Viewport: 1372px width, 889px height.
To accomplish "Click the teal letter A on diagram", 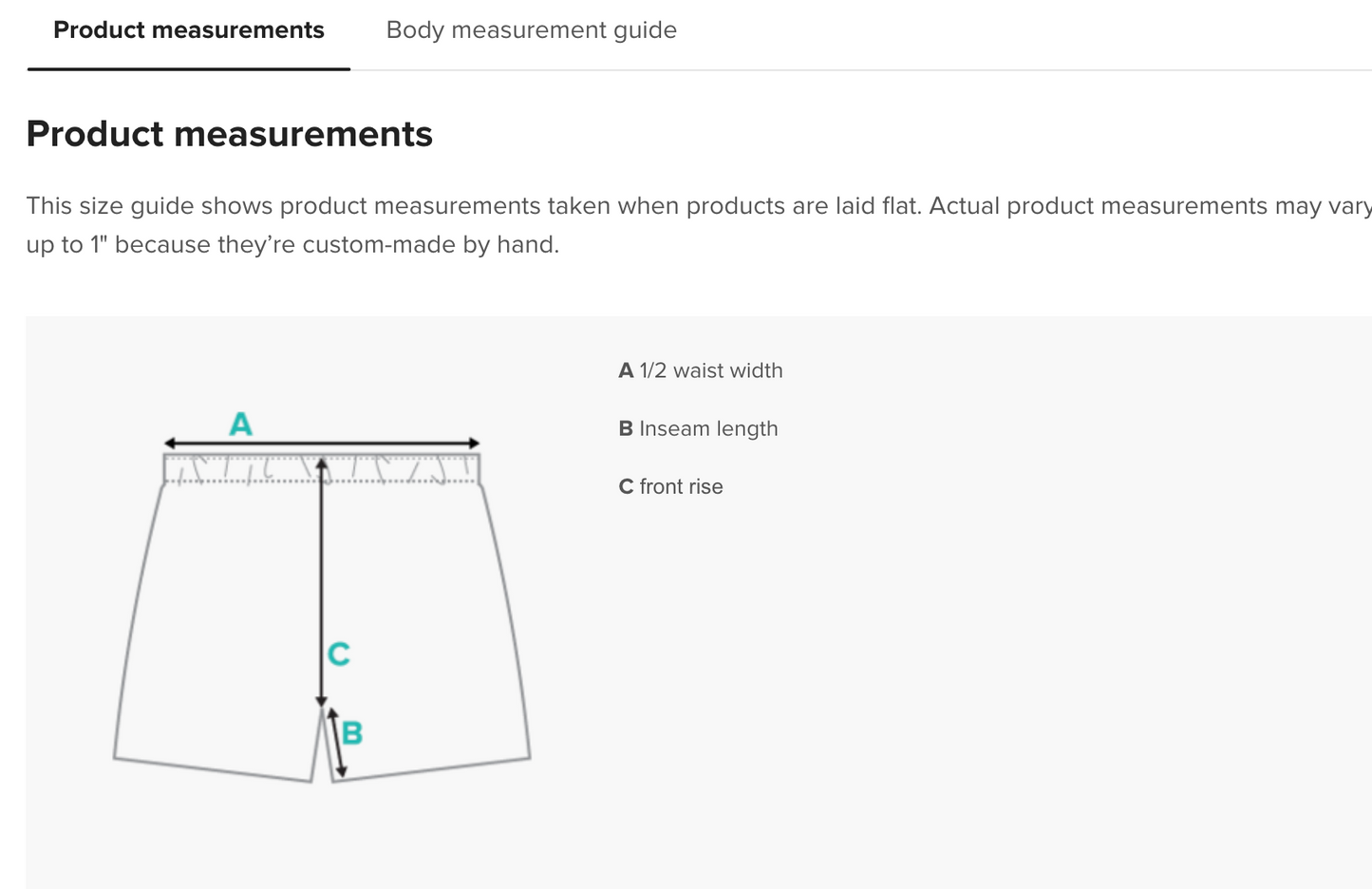I will (241, 424).
